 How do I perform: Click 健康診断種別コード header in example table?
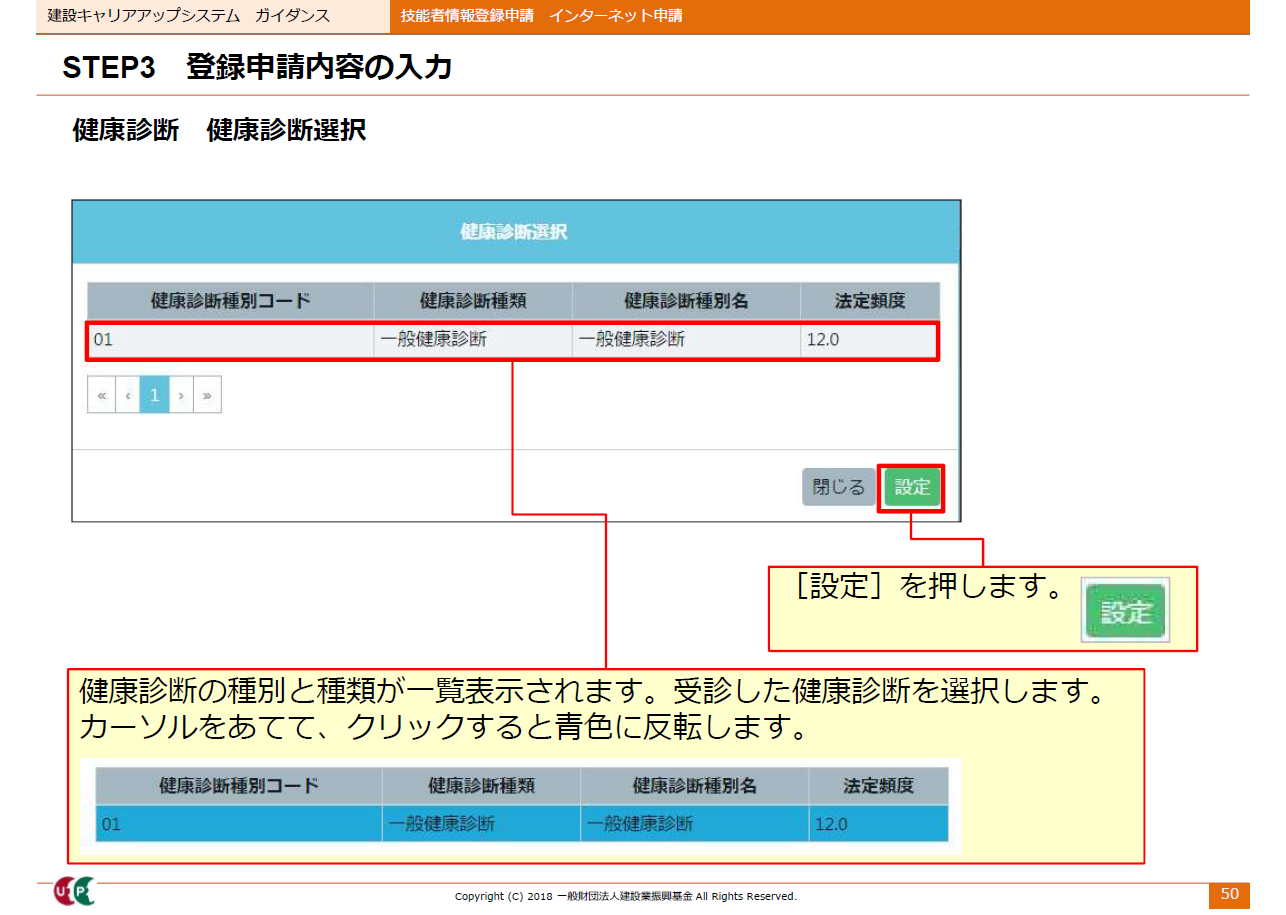[239, 786]
